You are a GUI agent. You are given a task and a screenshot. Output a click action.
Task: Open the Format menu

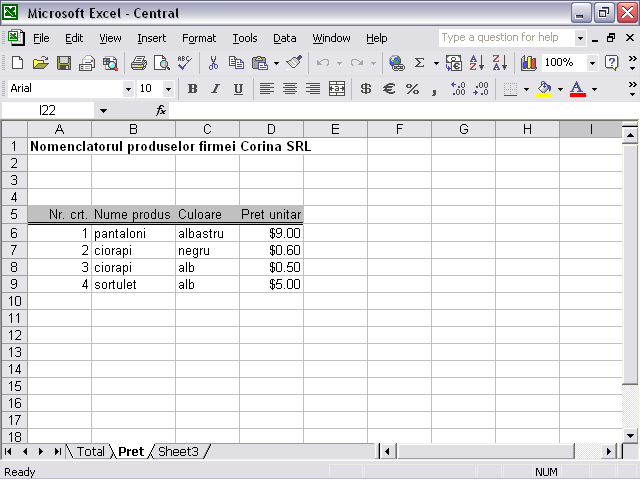(199, 38)
